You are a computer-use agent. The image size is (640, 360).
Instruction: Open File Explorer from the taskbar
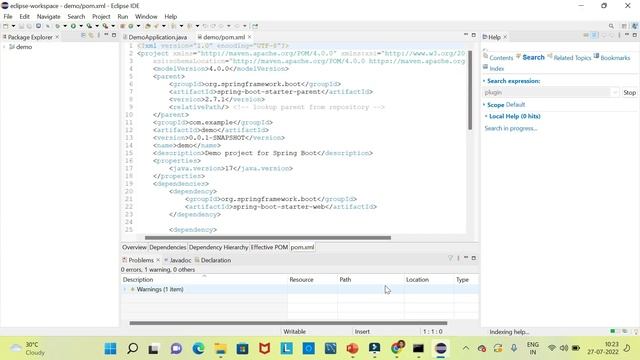click(x=220, y=348)
